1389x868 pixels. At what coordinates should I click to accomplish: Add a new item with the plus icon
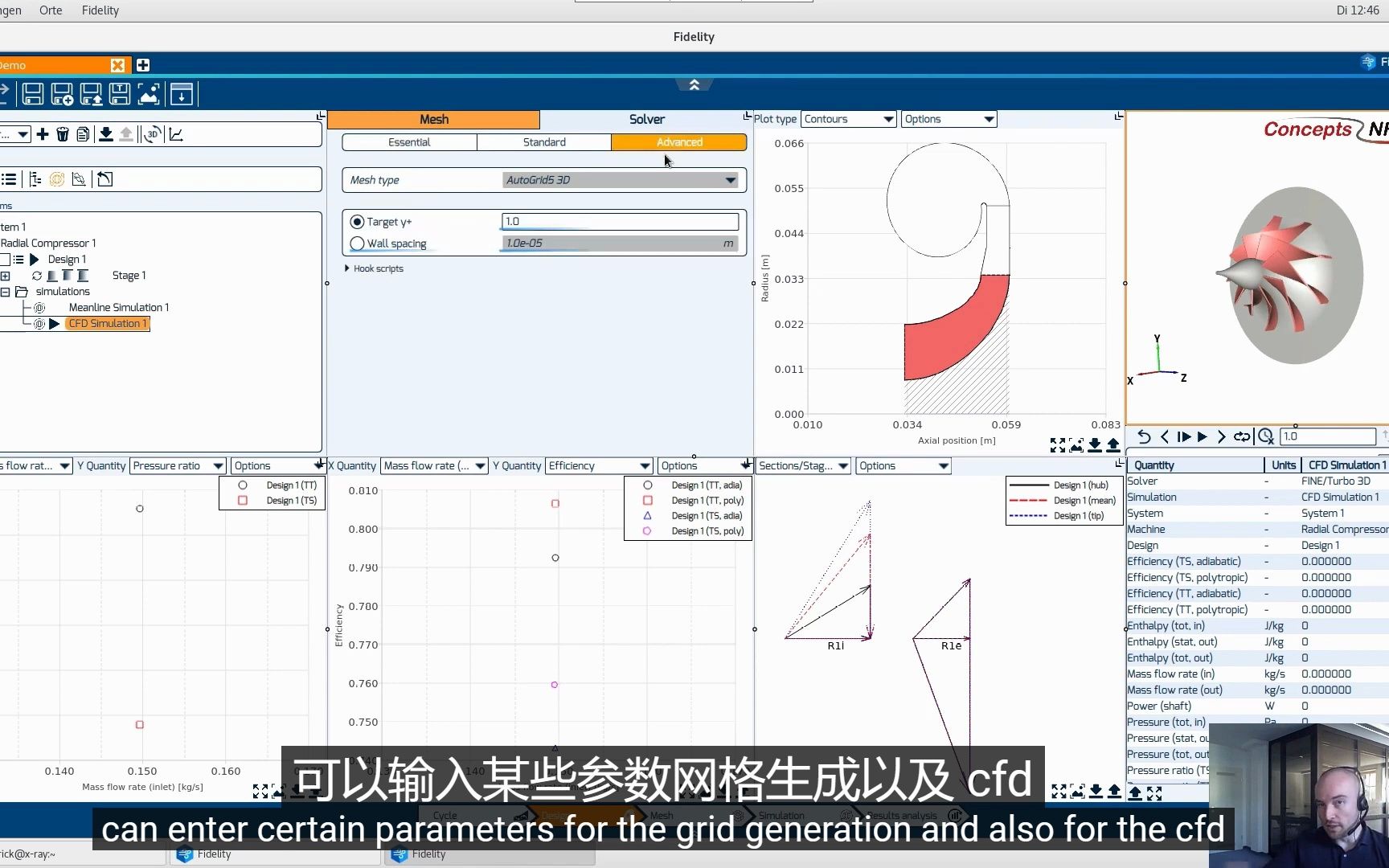pos(43,134)
